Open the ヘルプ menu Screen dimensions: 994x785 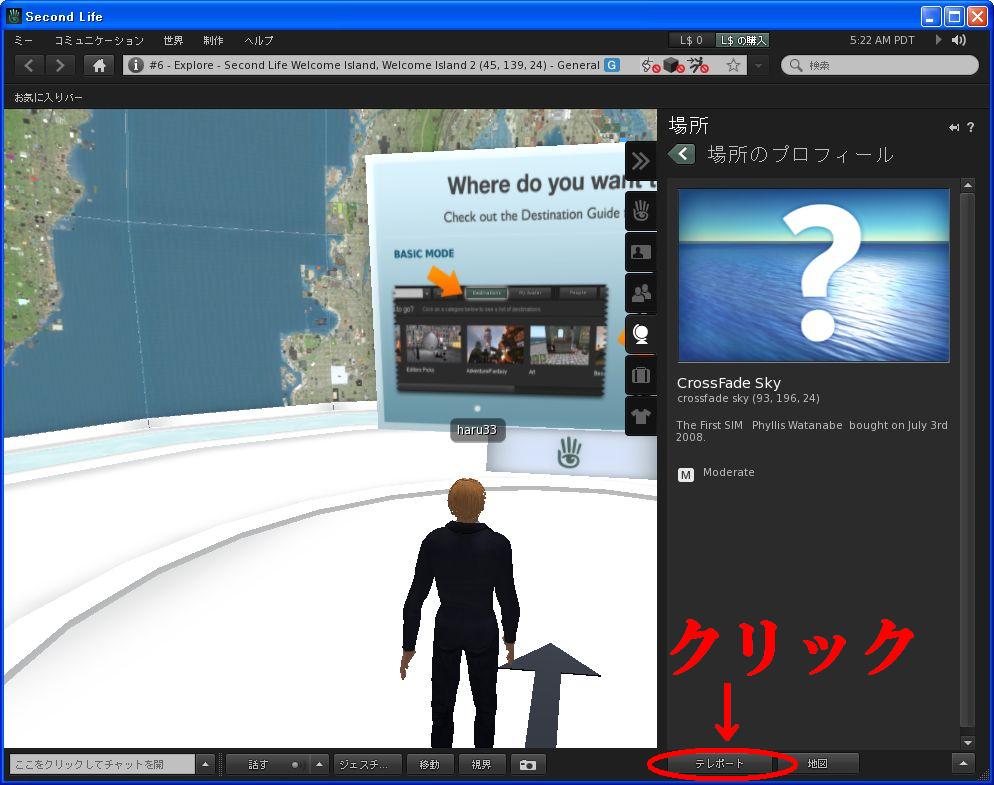(259, 41)
